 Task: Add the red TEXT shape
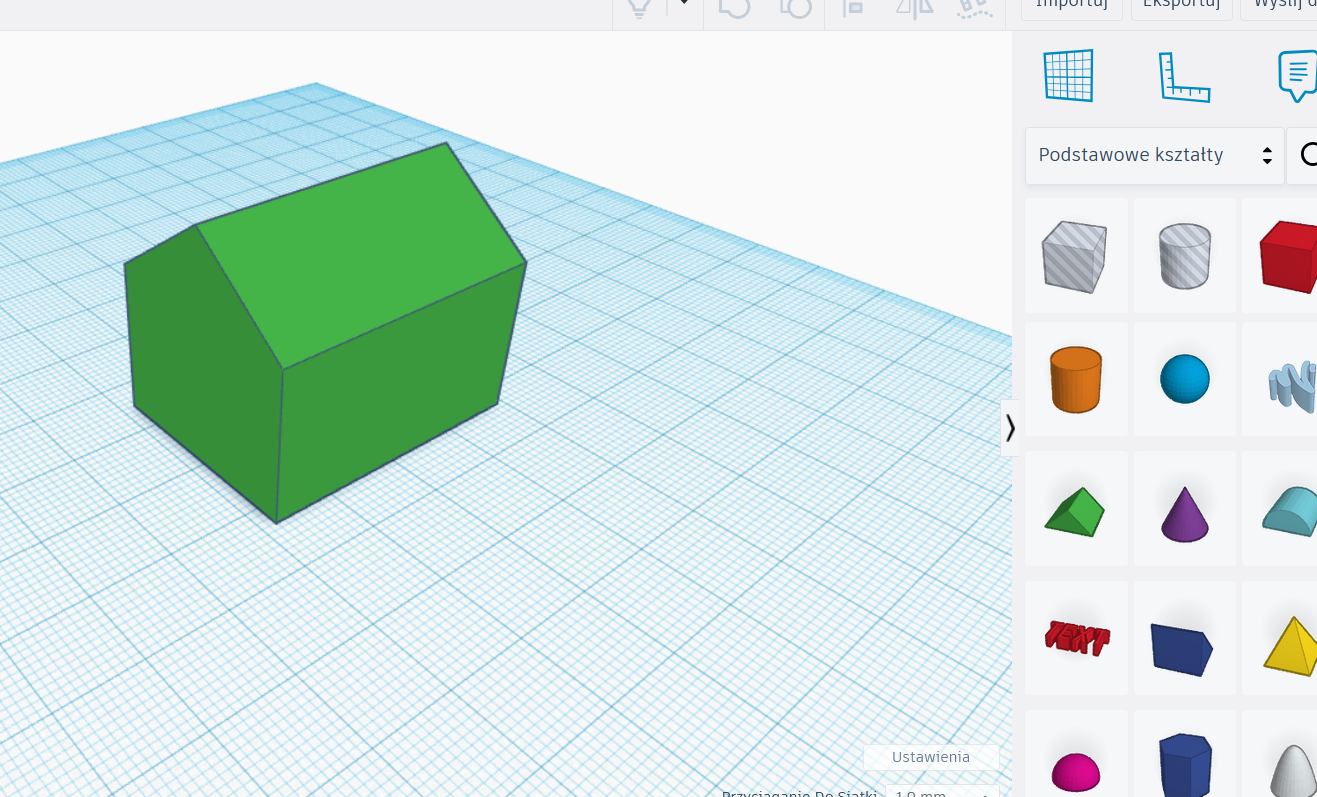1076,638
